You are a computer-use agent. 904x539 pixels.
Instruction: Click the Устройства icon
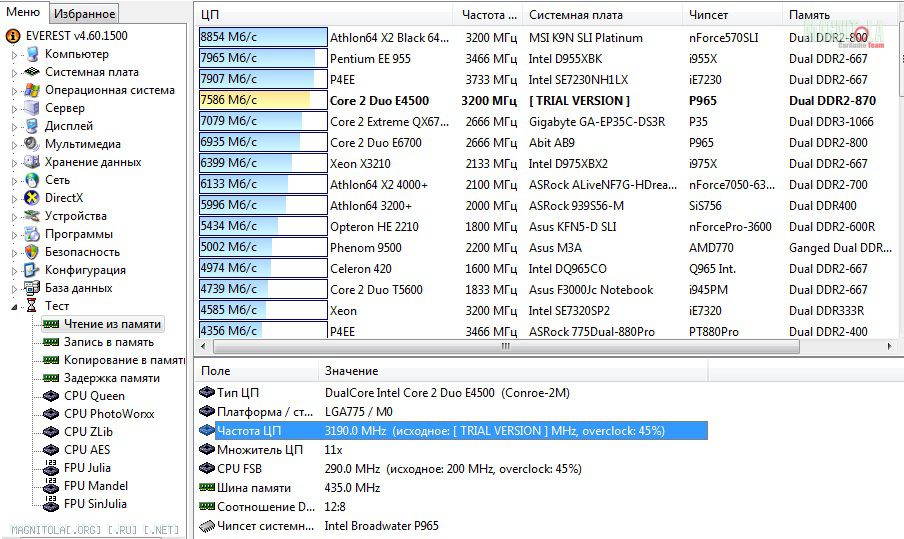pyautogui.click(x=32, y=216)
